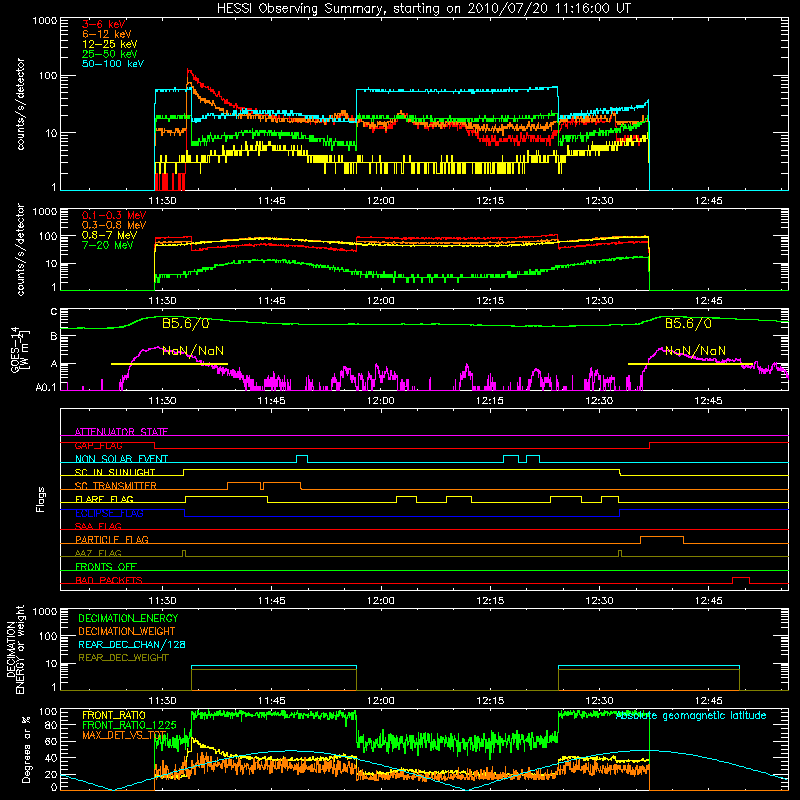
Task: Click the 12:15 tick label under the top counts panel
Action: (x=490, y=201)
